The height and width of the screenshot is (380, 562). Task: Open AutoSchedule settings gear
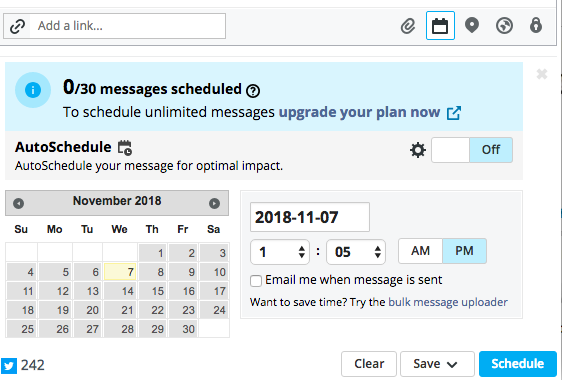tap(418, 150)
